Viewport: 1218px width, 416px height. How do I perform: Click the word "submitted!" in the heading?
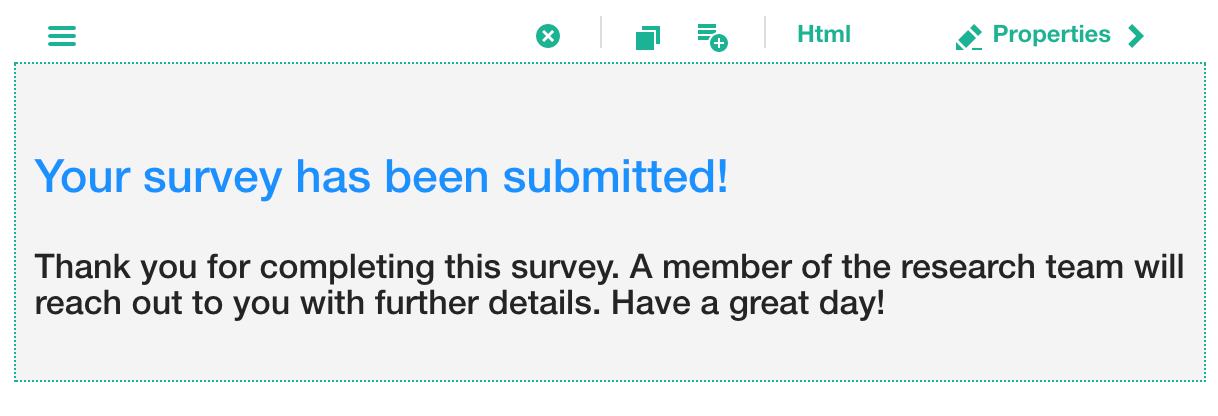coord(615,176)
